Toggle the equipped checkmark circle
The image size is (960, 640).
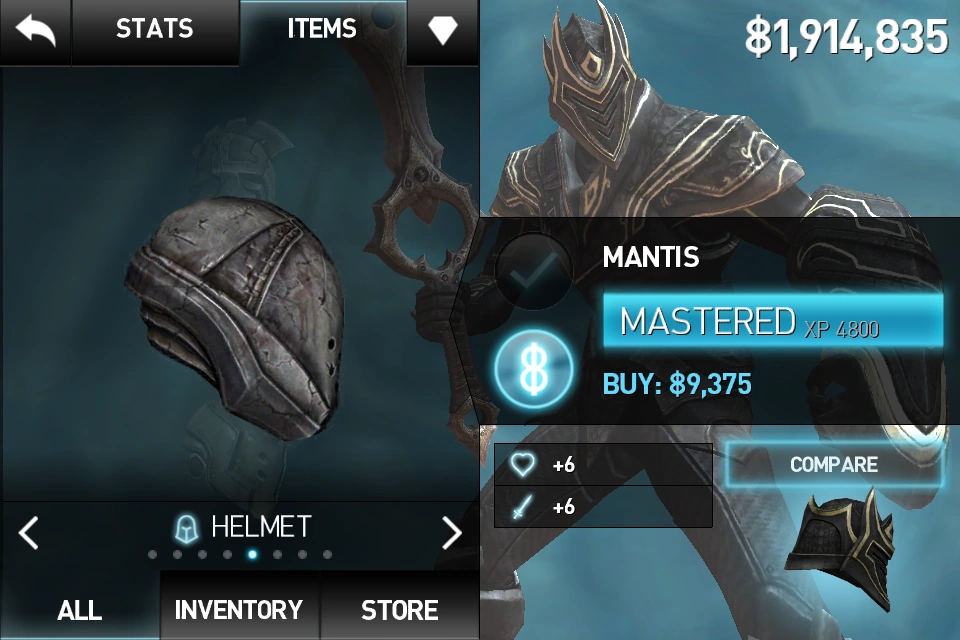tap(533, 271)
